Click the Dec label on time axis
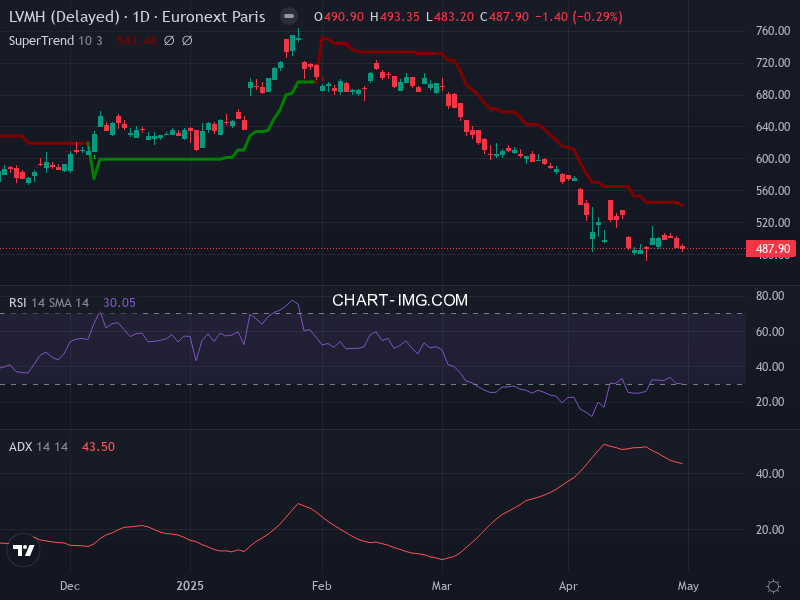The width and height of the screenshot is (800, 600). 70,586
